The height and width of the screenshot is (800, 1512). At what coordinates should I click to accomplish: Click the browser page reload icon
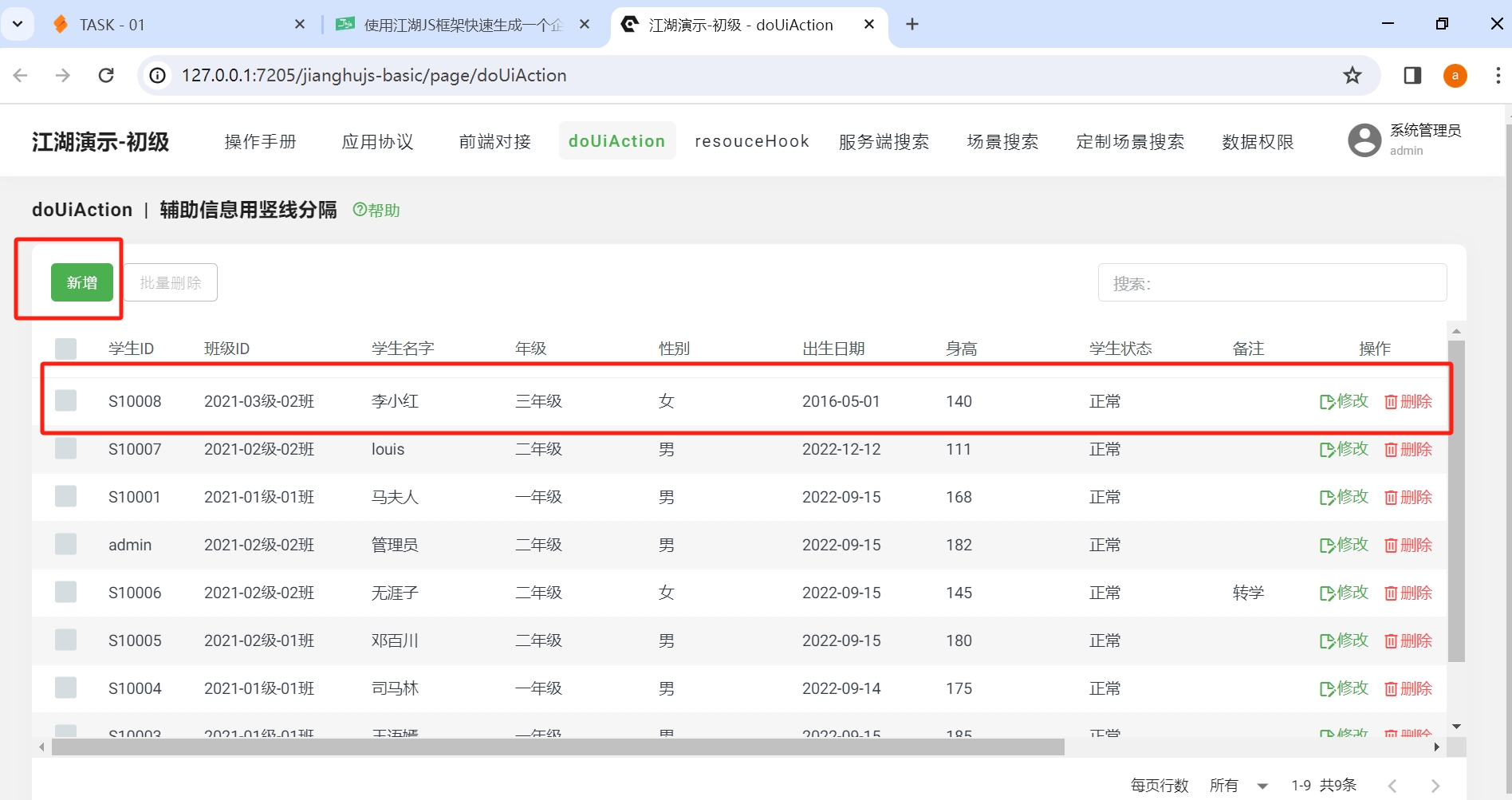click(x=106, y=75)
